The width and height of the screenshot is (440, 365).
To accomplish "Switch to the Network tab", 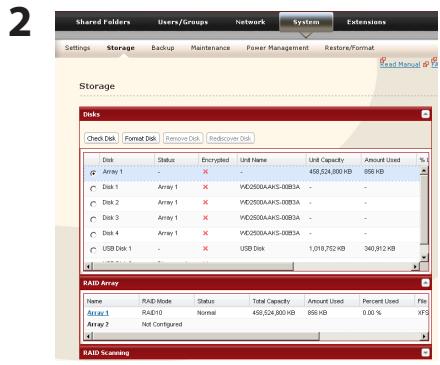I will [250, 22].
